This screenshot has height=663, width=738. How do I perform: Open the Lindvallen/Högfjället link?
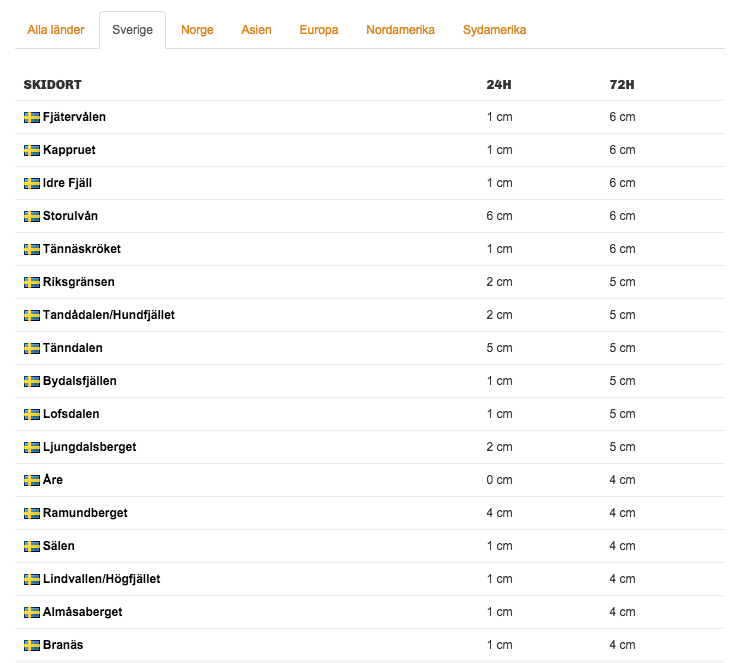click(x=102, y=579)
